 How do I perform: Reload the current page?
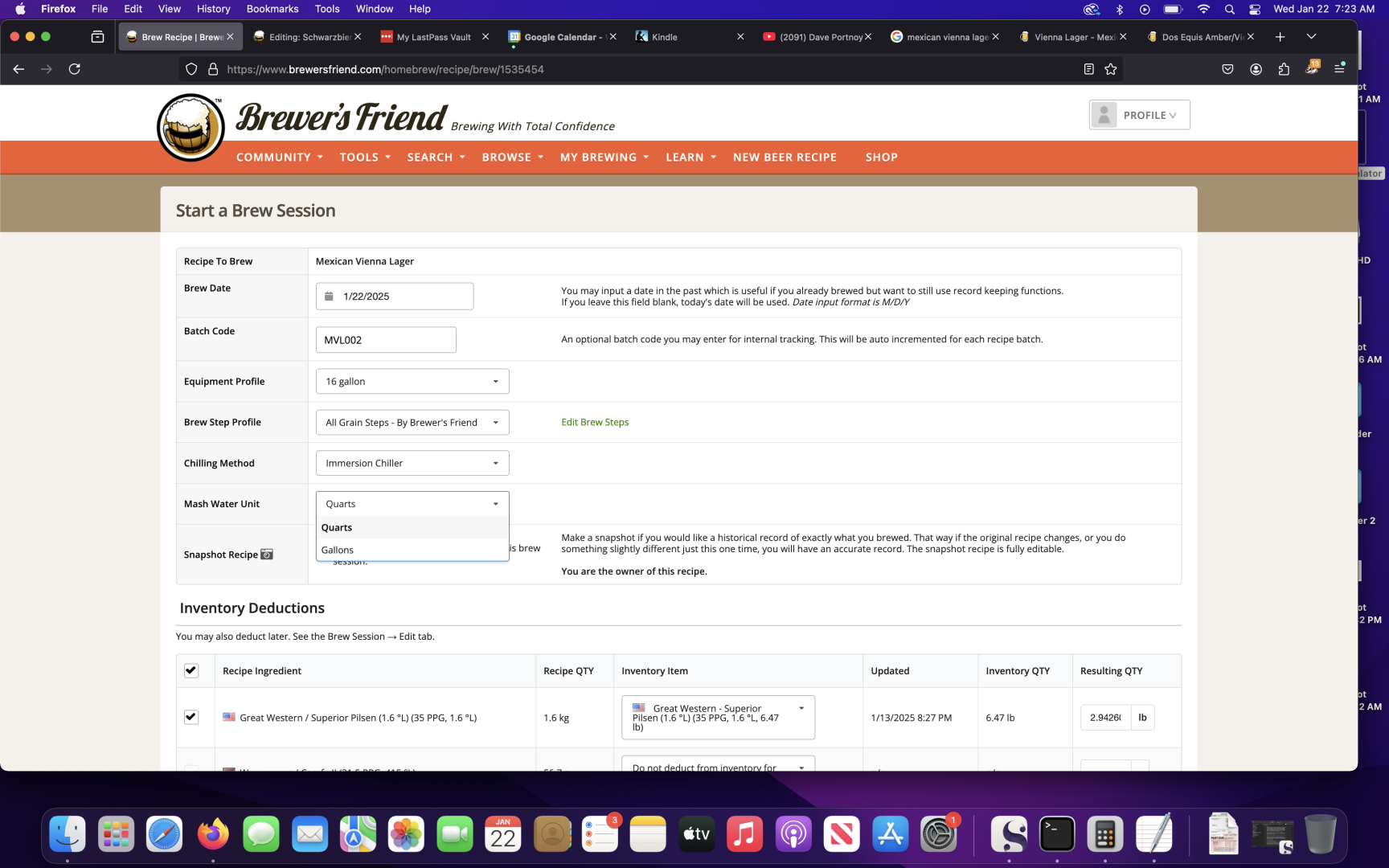(75, 69)
